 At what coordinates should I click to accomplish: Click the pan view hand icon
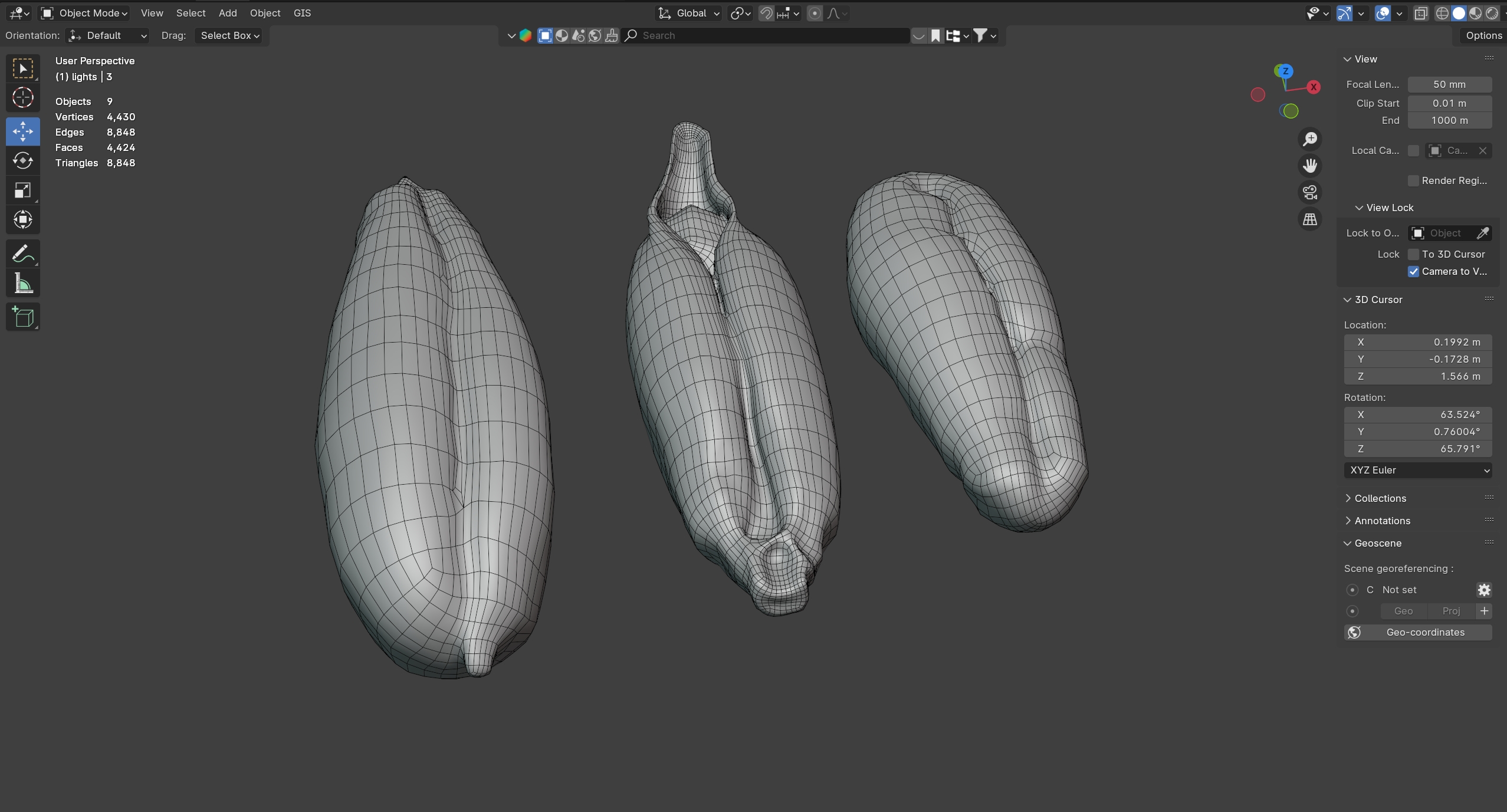(1310, 166)
